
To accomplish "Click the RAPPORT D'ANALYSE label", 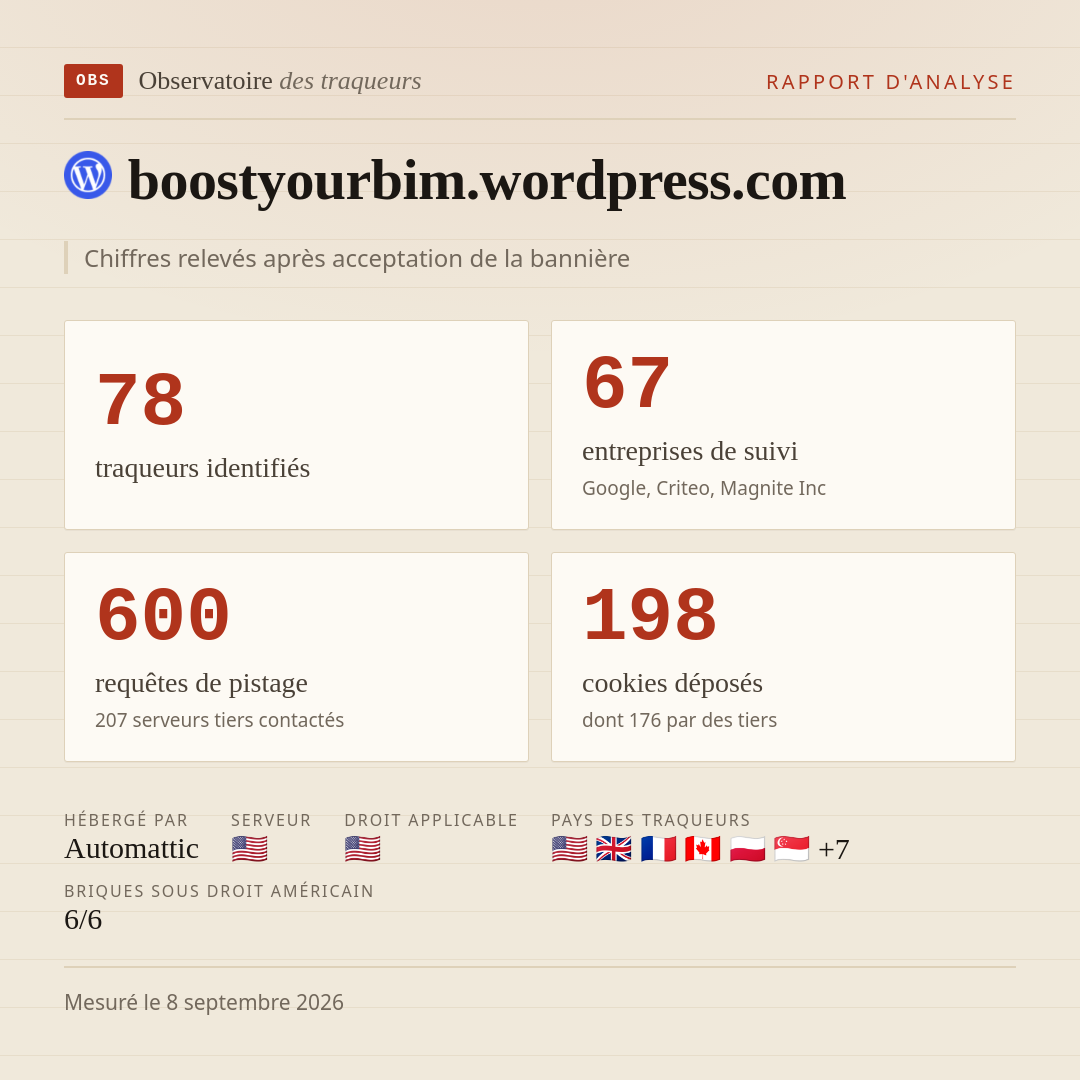I will (x=891, y=82).
